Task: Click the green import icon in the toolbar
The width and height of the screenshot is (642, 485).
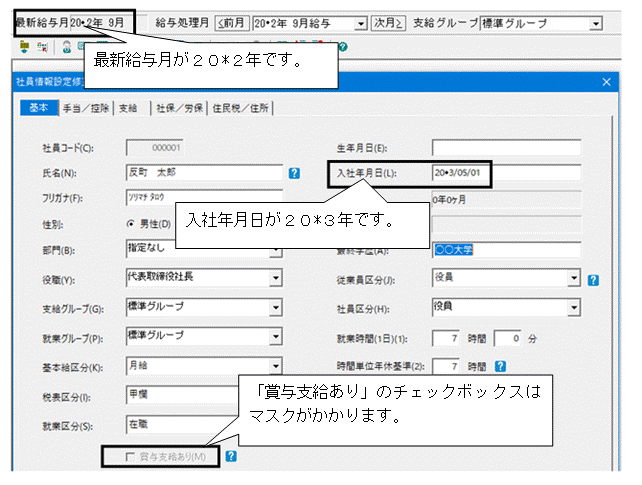Action: tap(24, 47)
